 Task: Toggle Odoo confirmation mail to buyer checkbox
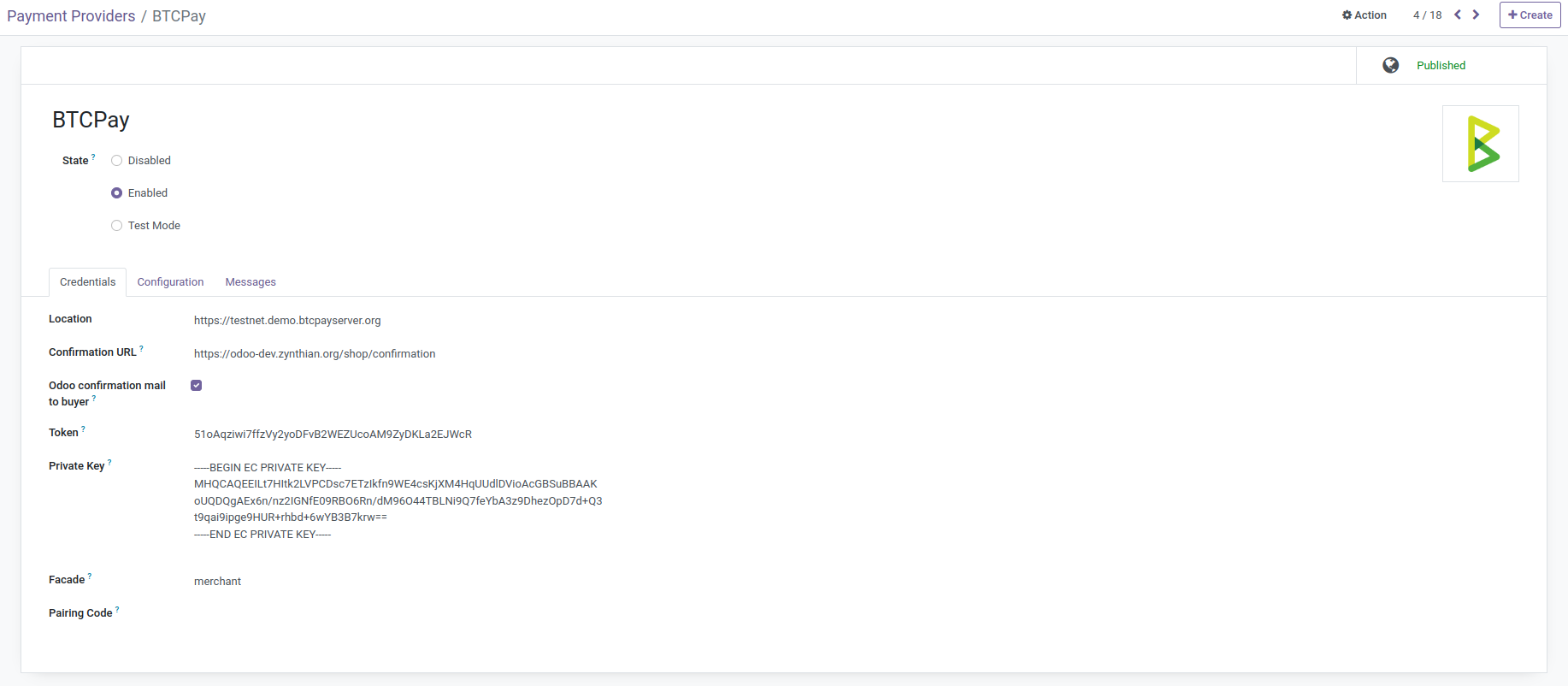coord(197,386)
